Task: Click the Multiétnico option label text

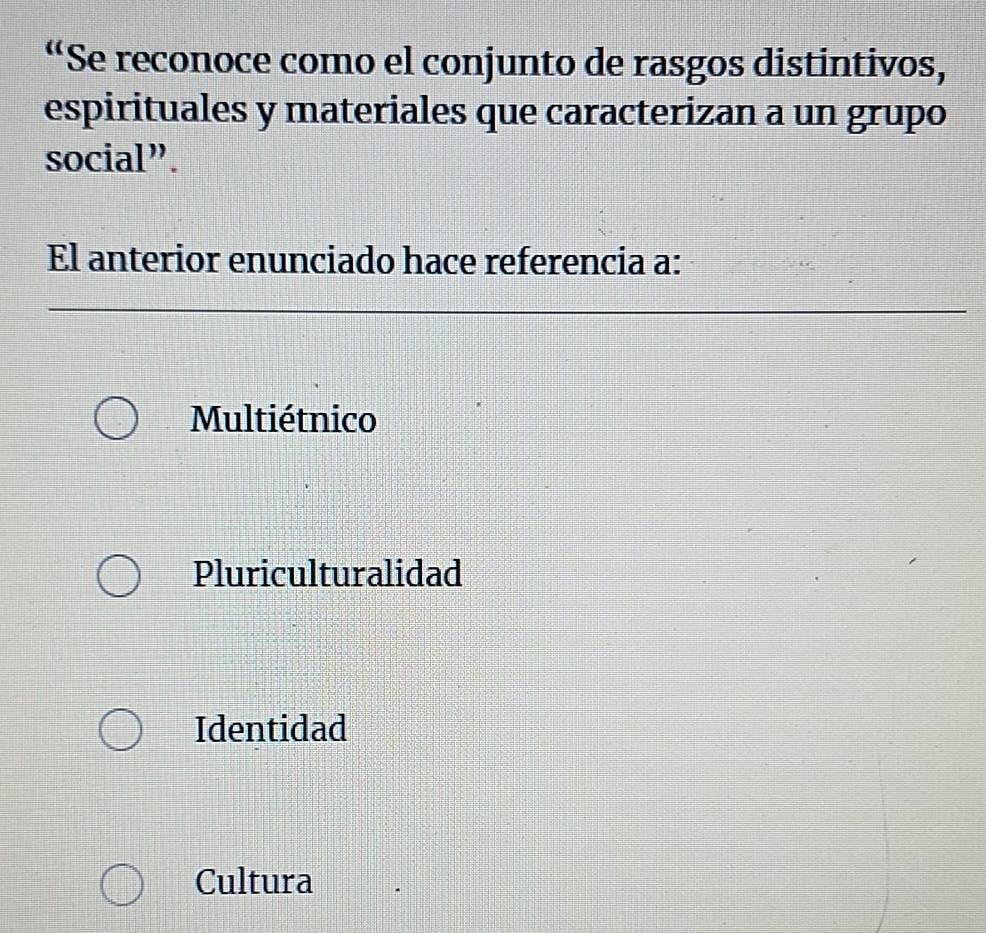Action: tap(284, 420)
